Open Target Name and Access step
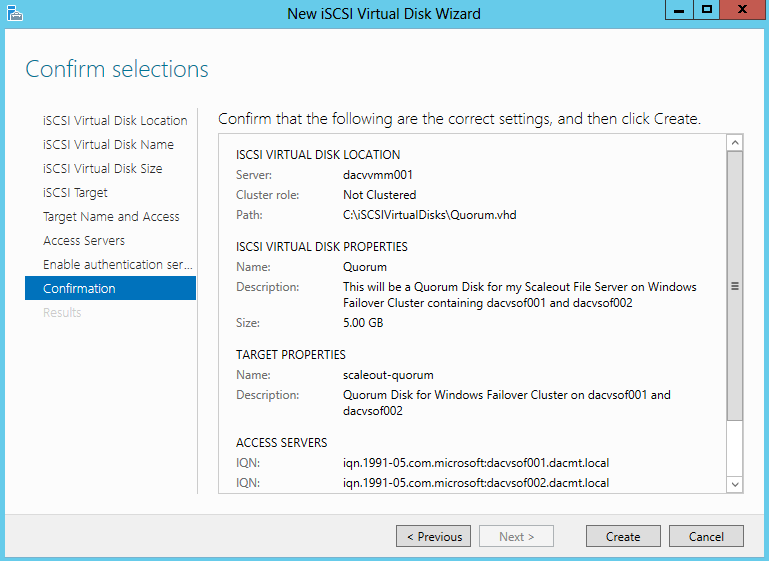The image size is (769, 561). coord(111,217)
